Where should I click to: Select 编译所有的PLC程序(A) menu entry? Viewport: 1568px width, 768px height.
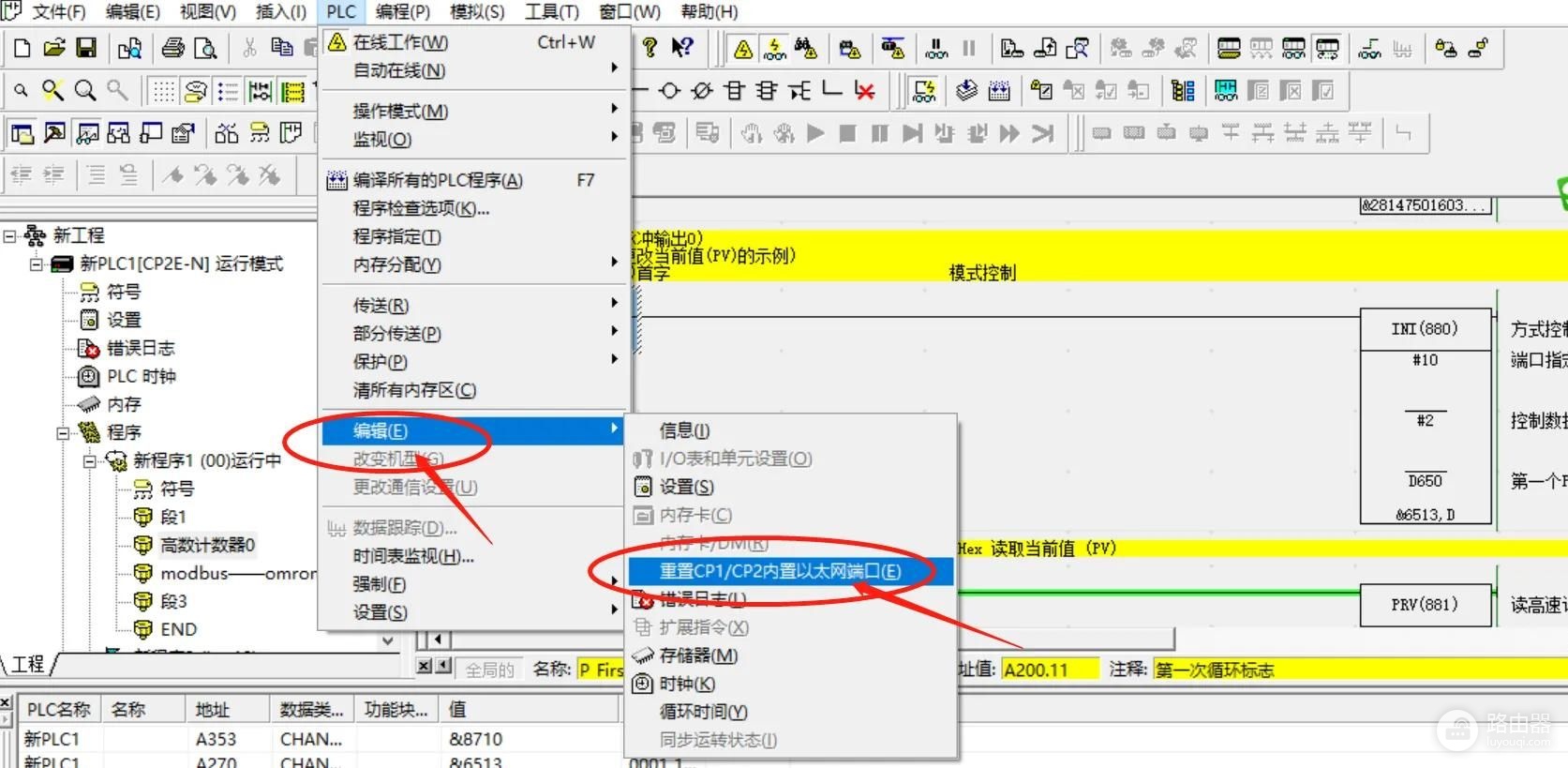tap(473, 180)
